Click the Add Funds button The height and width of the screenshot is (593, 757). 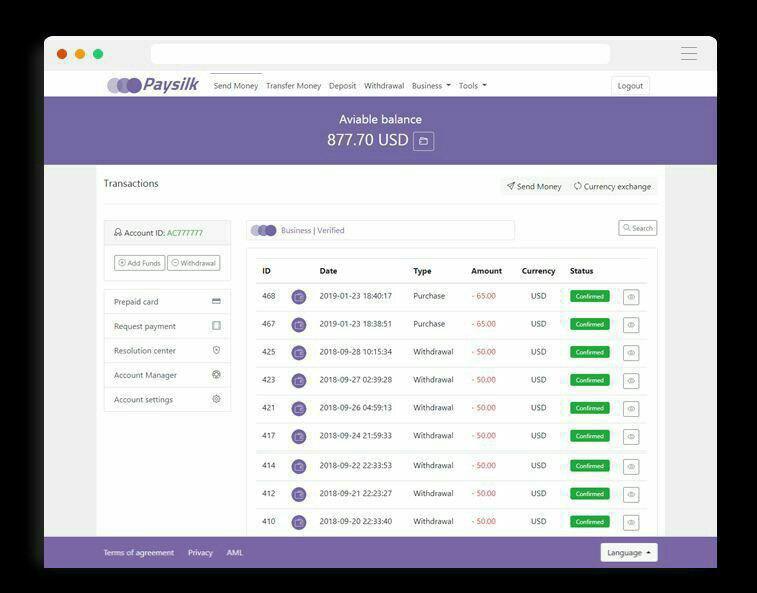click(140, 263)
